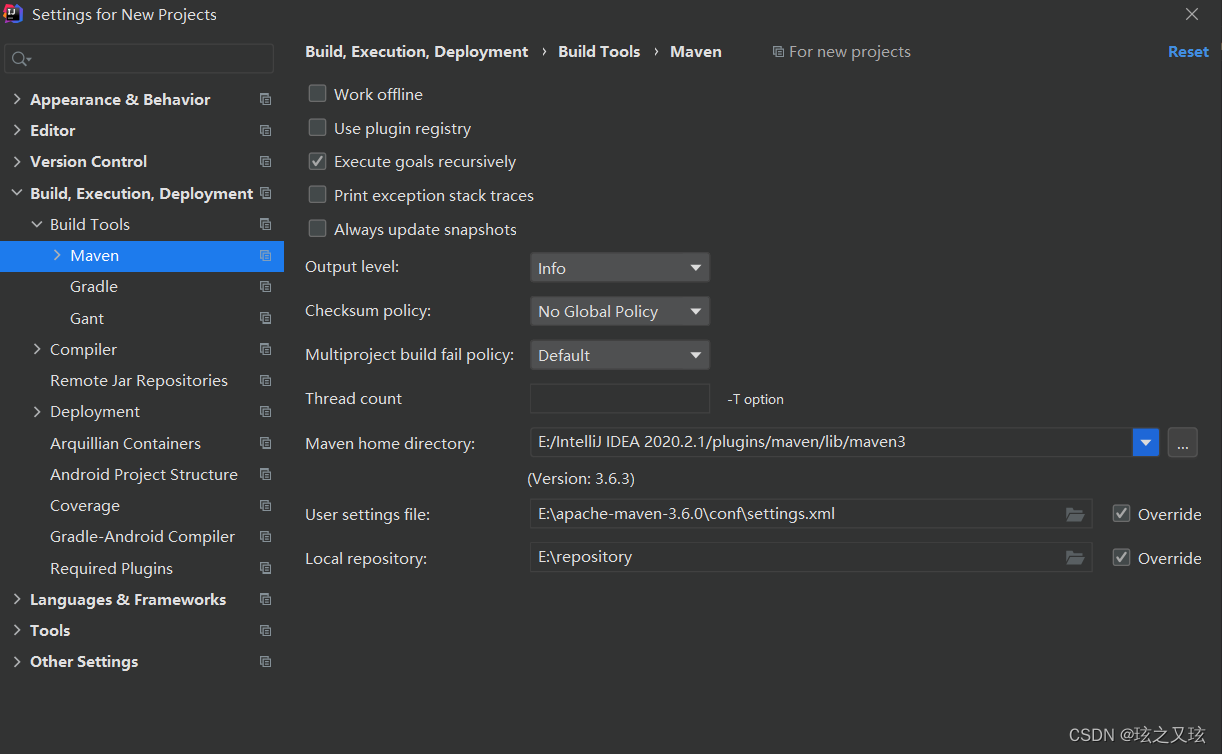Toggle Override for User settings file
The image size is (1222, 754).
pos(1121,514)
